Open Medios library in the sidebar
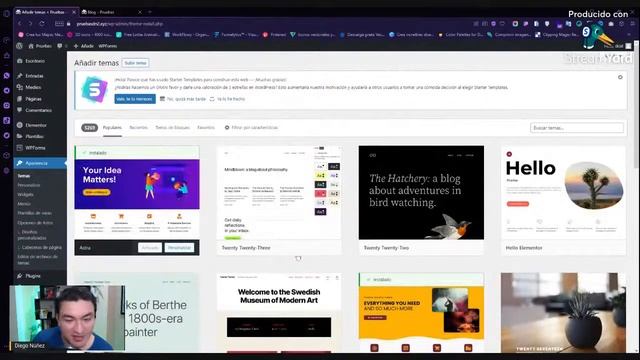The height and width of the screenshot is (360, 640). (x=33, y=87)
